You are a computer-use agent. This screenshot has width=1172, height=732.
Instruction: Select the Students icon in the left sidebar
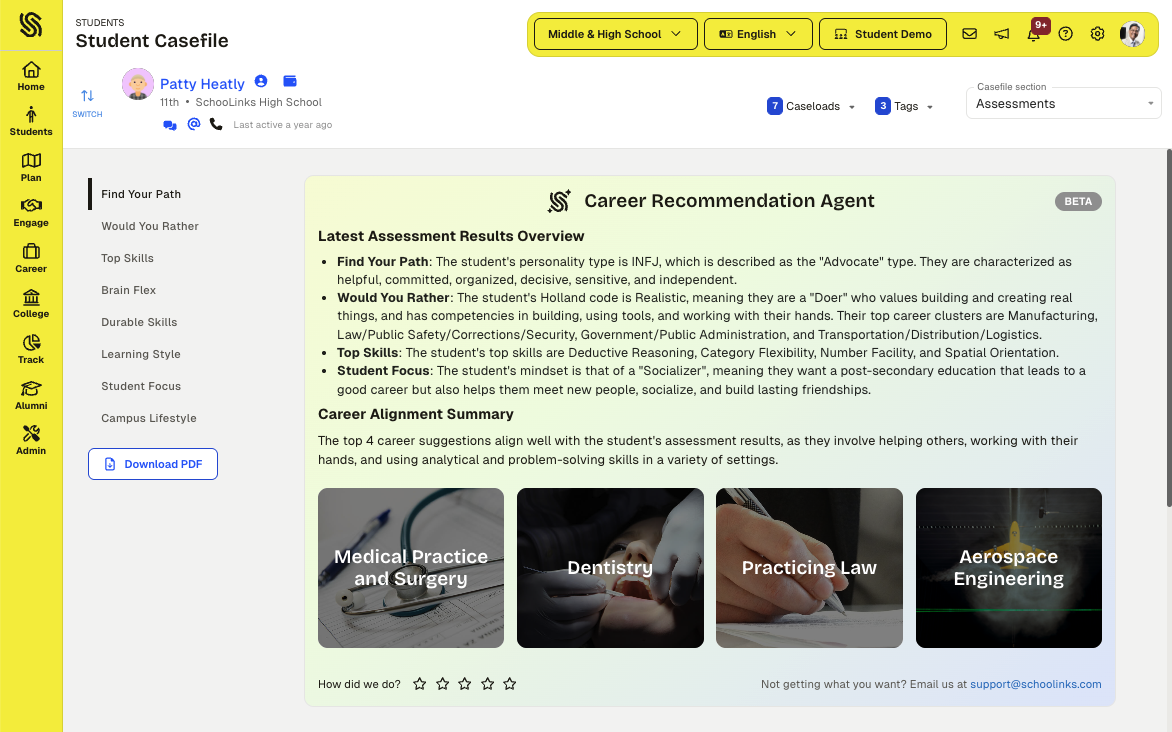[x=31, y=118]
